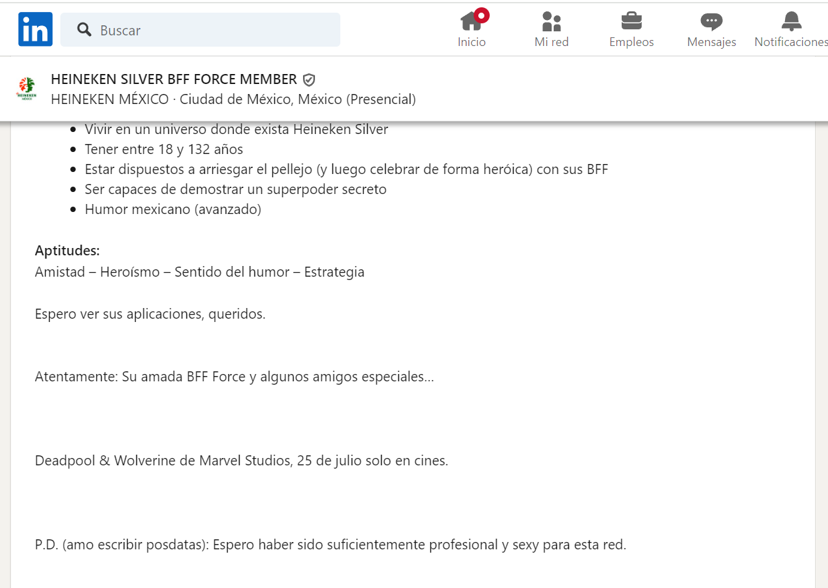Open the Empleos briefcase icon
This screenshot has width=828, height=588.
(x=631, y=21)
